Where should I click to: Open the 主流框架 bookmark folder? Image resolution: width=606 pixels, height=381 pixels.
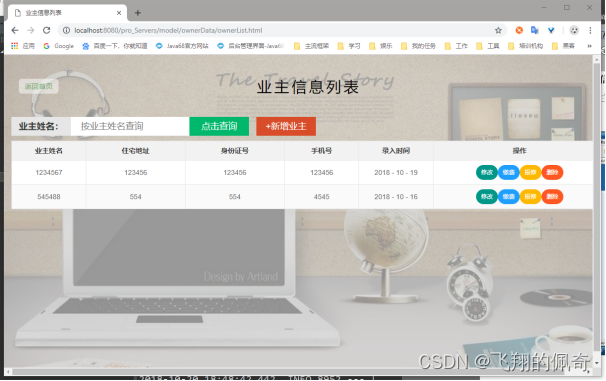311,46
